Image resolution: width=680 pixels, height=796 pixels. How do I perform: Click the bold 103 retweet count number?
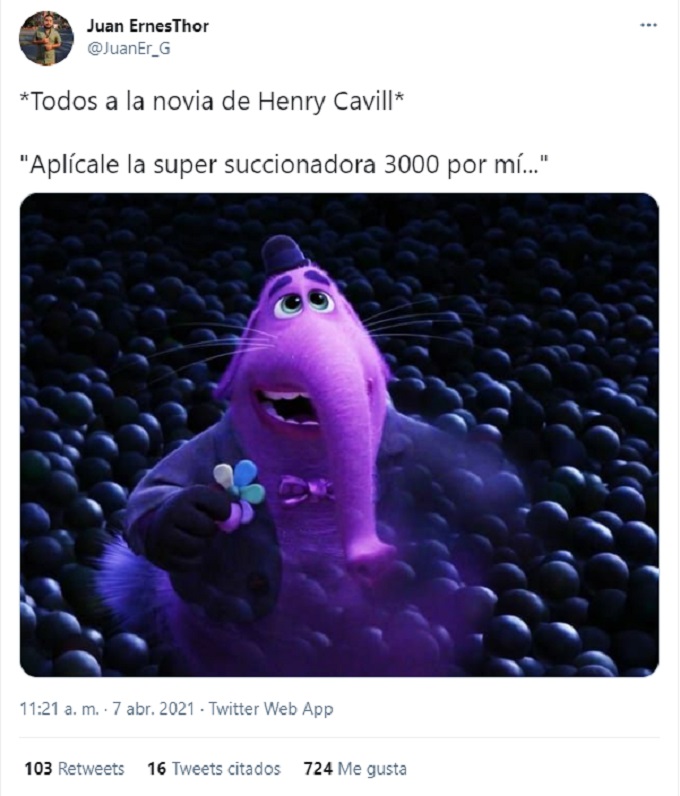(x=38, y=769)
